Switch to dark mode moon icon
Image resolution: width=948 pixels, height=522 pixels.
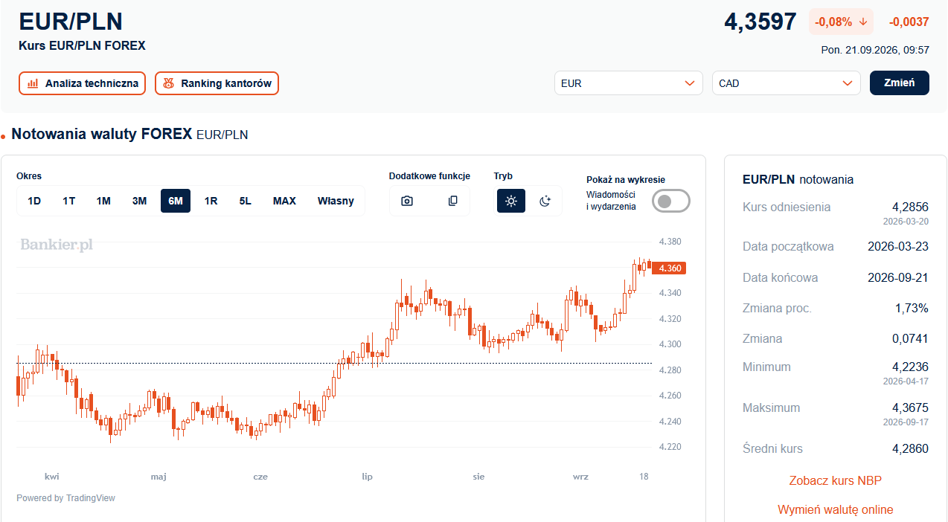point(545,201)
